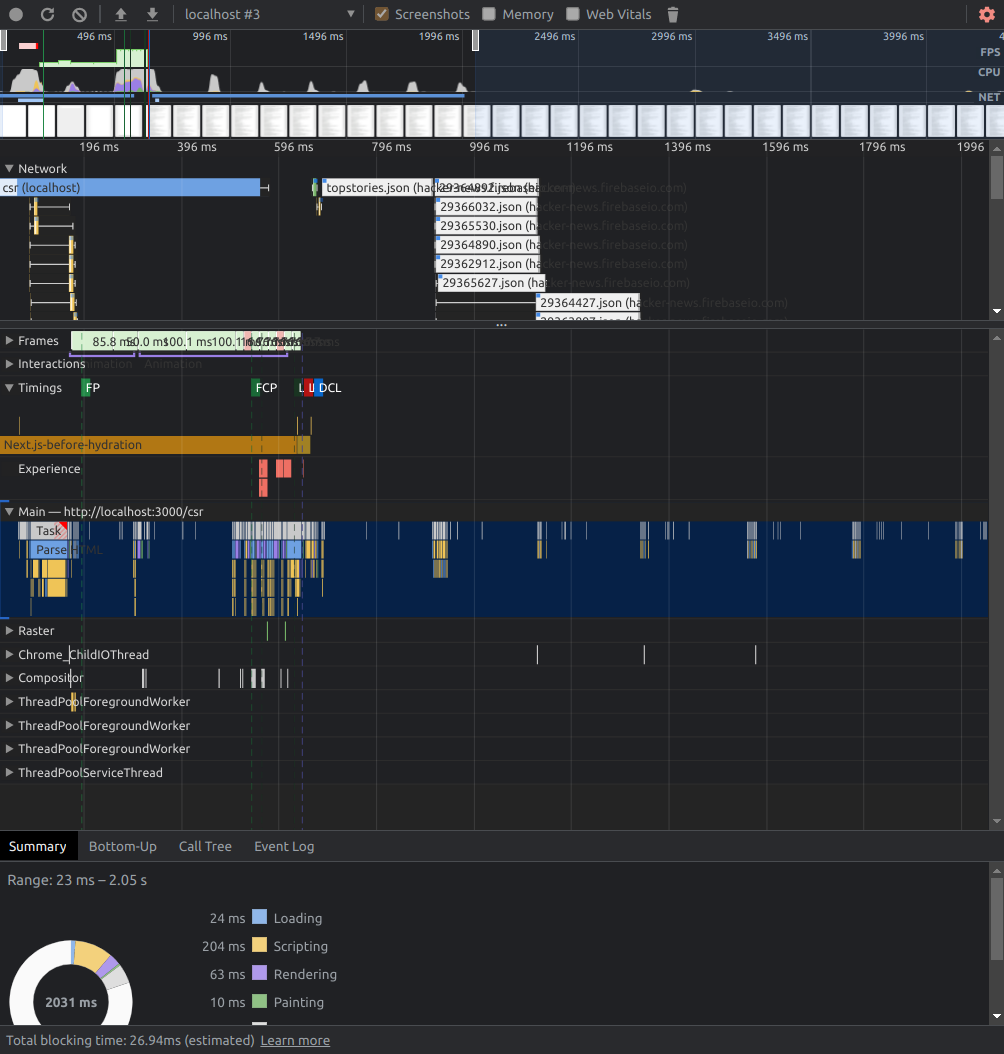
Task: Collapse the Timings track
Action: (9, 388)
